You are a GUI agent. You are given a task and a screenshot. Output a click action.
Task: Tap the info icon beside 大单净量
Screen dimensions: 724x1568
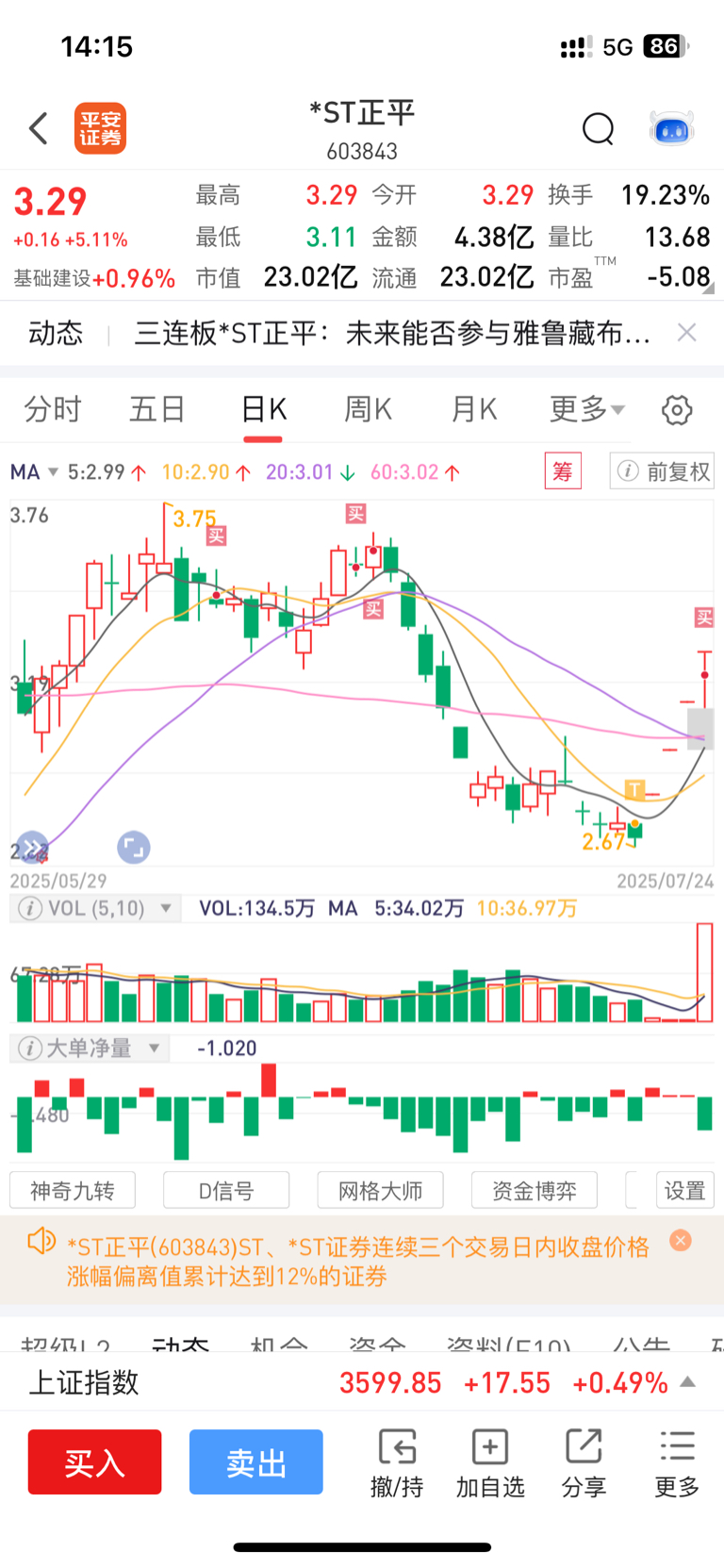pyautogui.click(x=30, y=1048)
